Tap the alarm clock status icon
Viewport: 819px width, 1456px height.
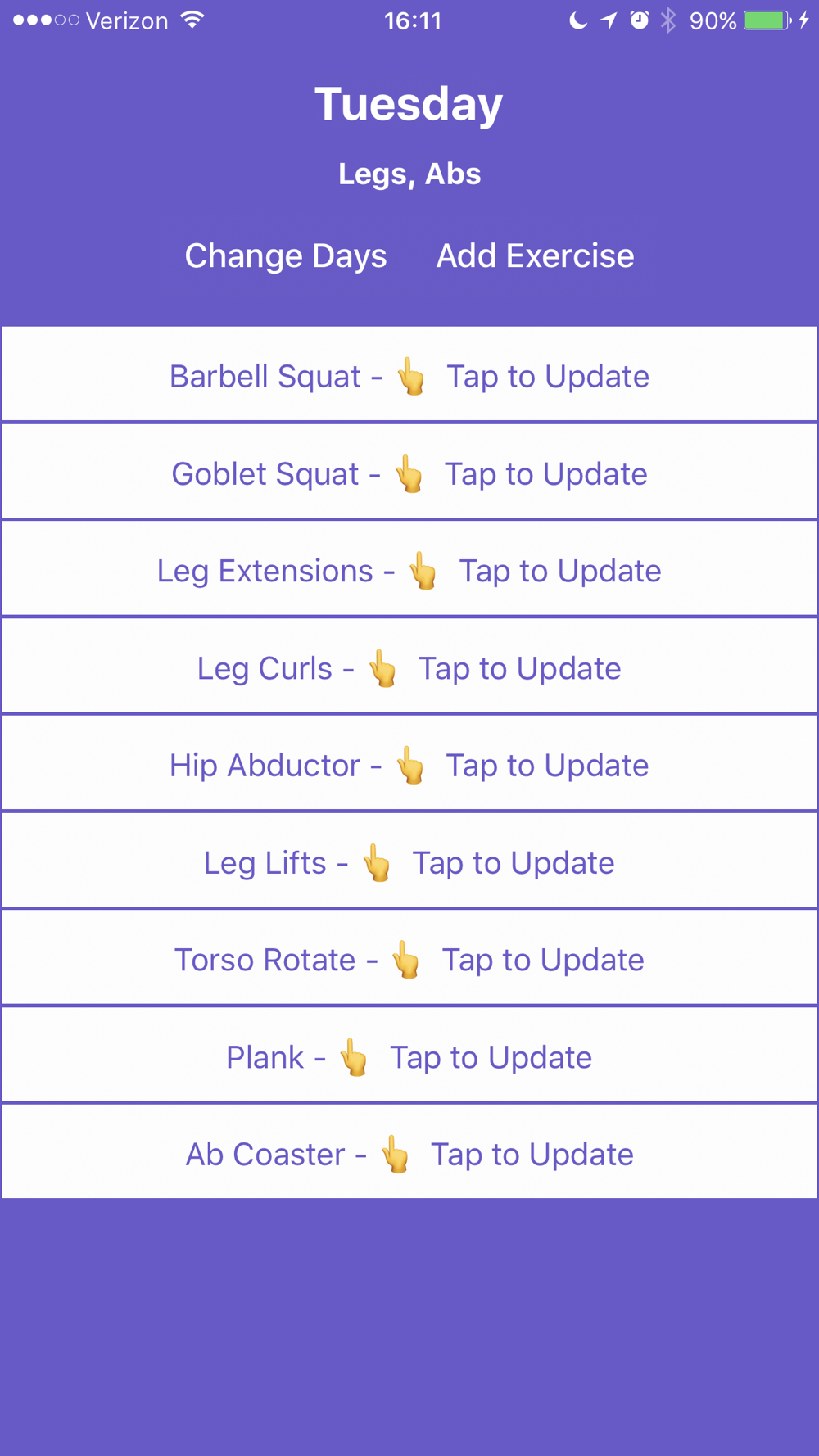pyautogui.click(x=640, y=20)
